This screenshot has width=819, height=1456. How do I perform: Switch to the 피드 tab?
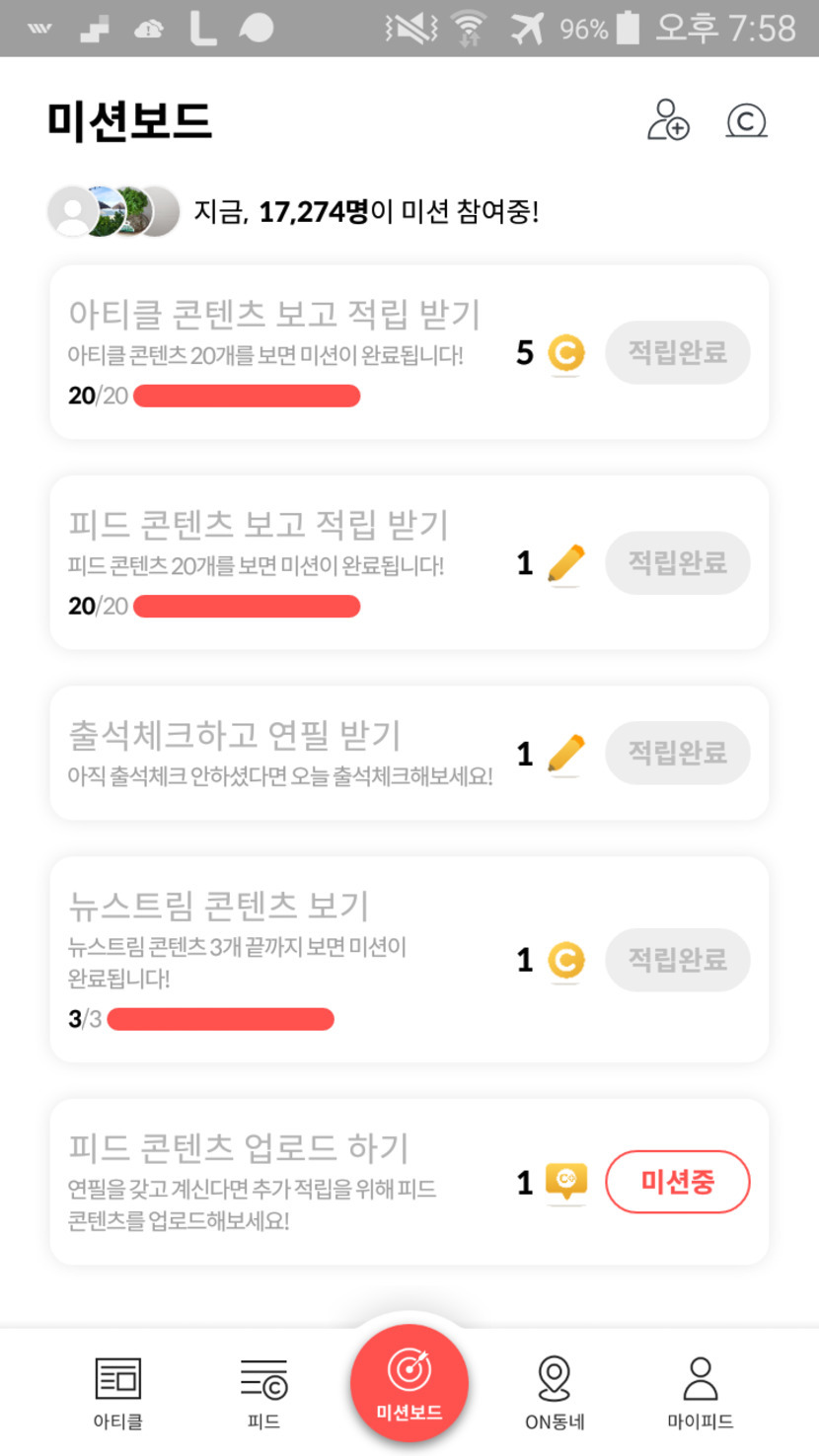point(263,1393)
